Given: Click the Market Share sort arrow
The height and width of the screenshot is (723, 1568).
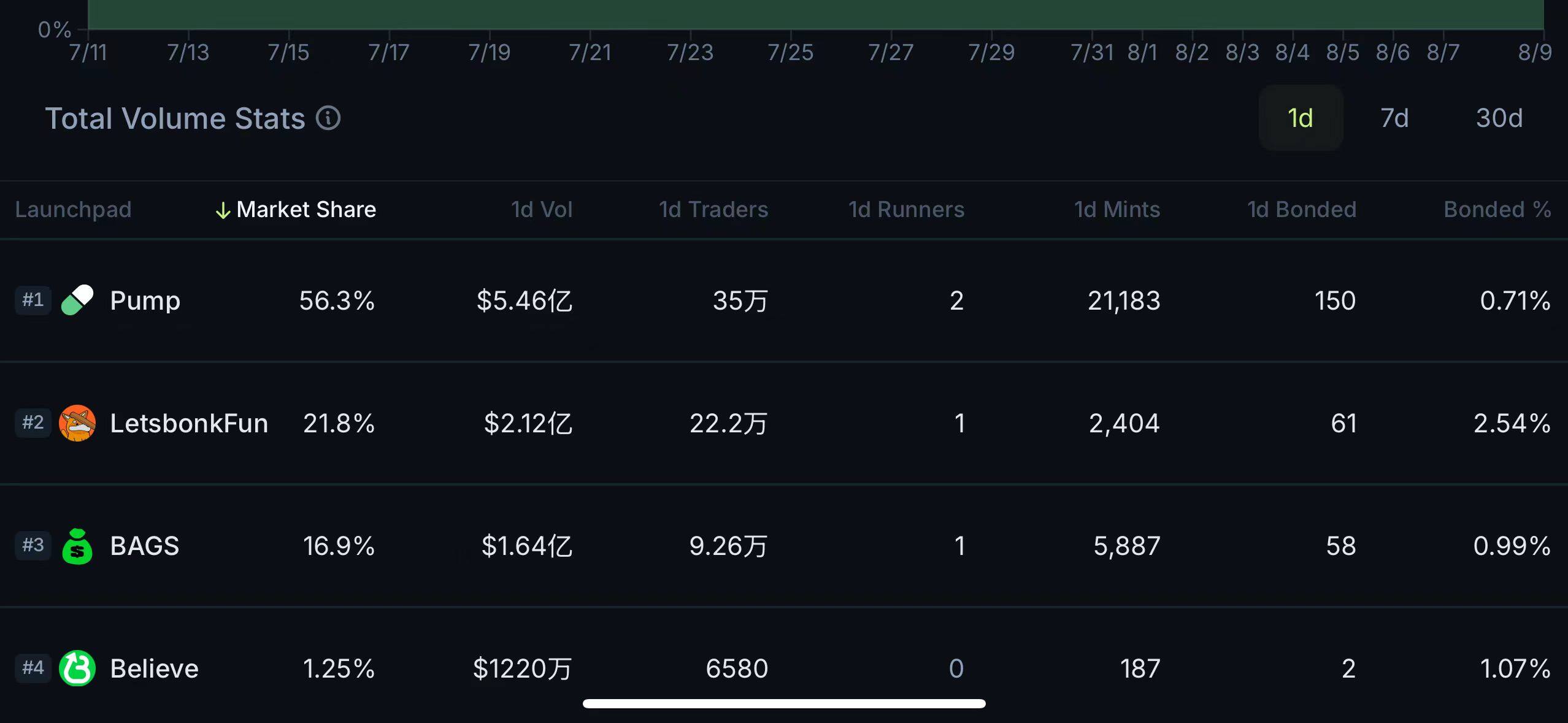Looking at the screenshot, I should coord(223,210).
